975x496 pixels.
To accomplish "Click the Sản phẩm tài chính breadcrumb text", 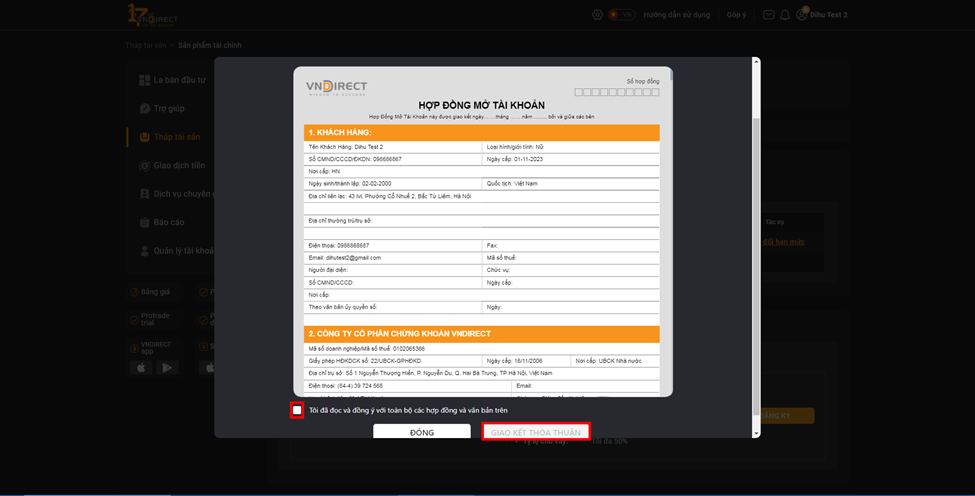I will tap(210, 45).
